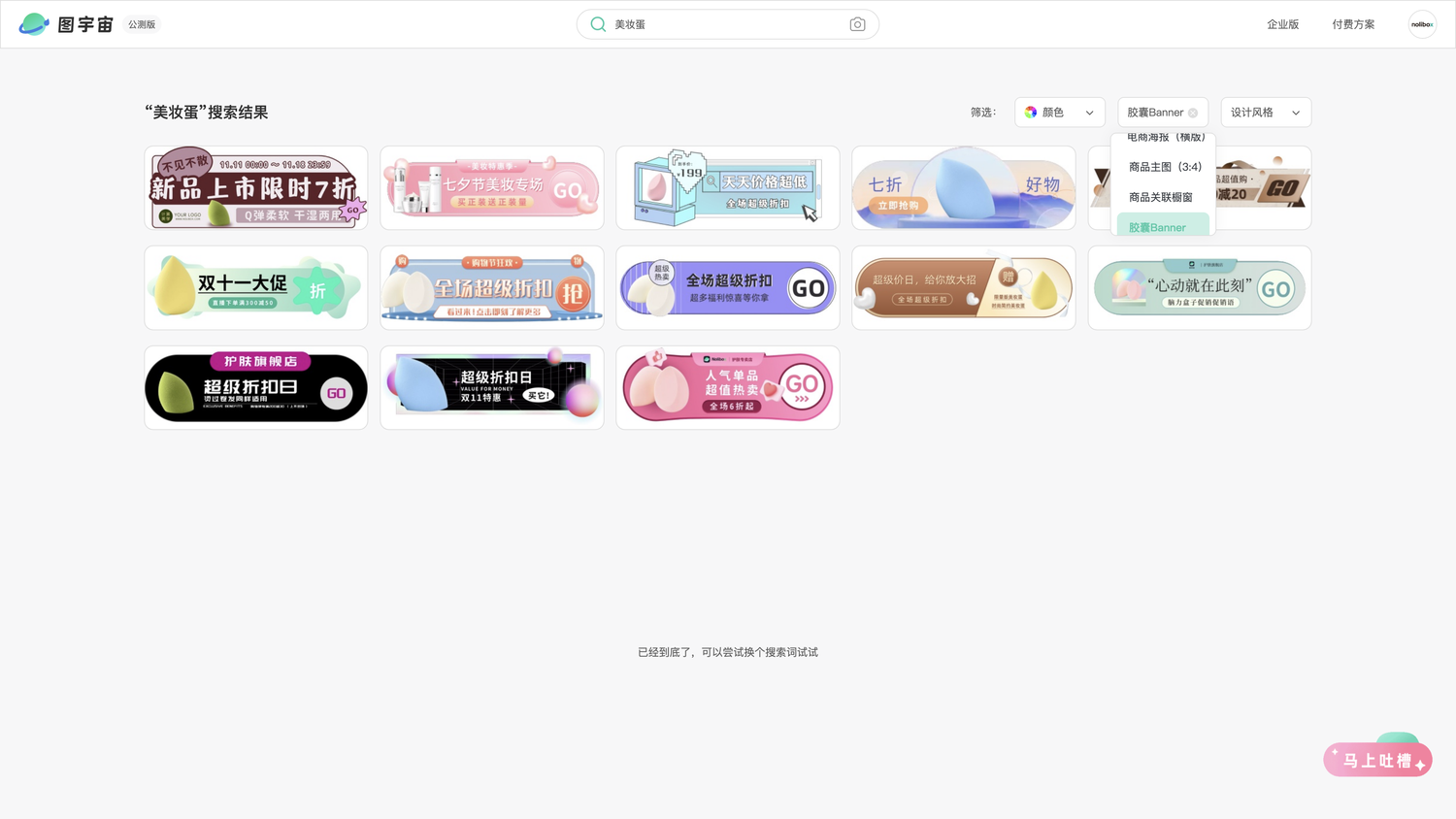Open 全场超级折扣 抢 banner template

[x=492, y=287]
